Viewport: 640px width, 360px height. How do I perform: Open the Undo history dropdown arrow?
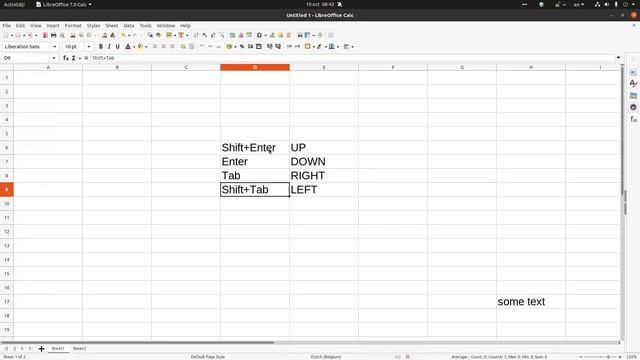click(x=129, y=36)
